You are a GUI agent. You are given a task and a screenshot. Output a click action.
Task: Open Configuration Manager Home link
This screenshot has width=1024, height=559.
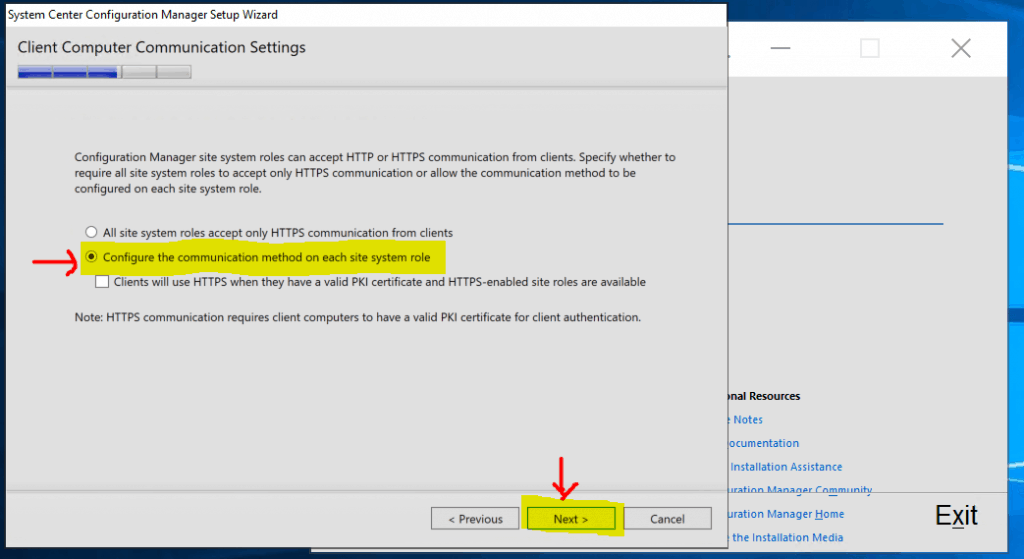tap(786, 514)
